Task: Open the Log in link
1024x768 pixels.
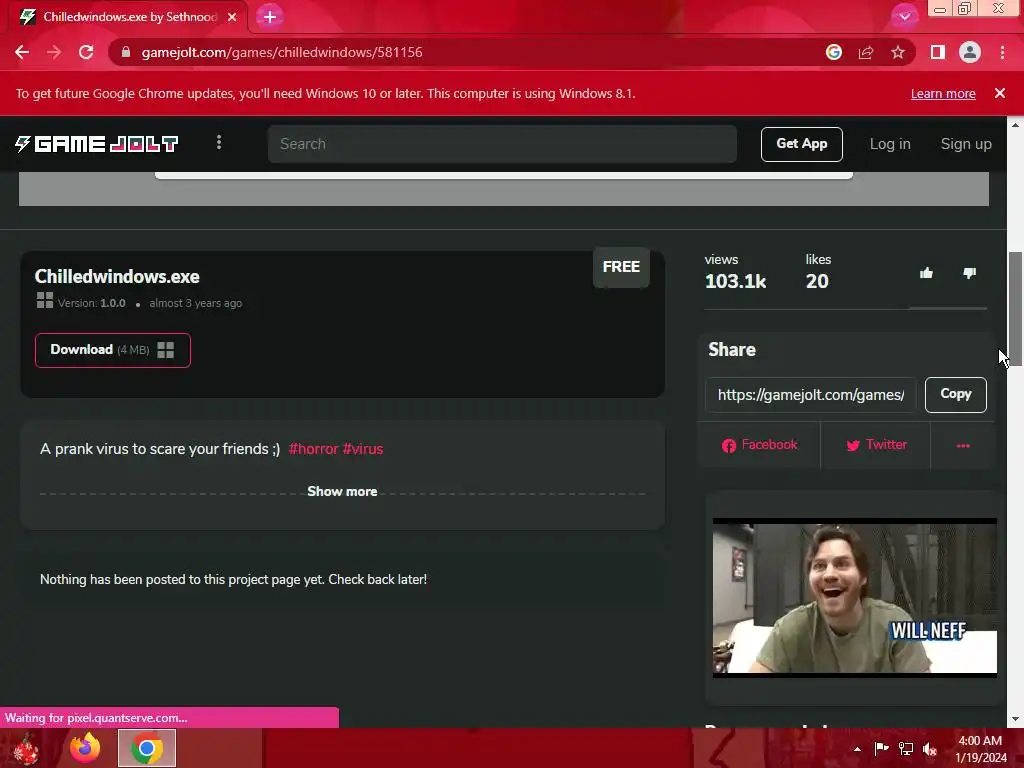Action: pyautogui.click(x=889, y=144)
